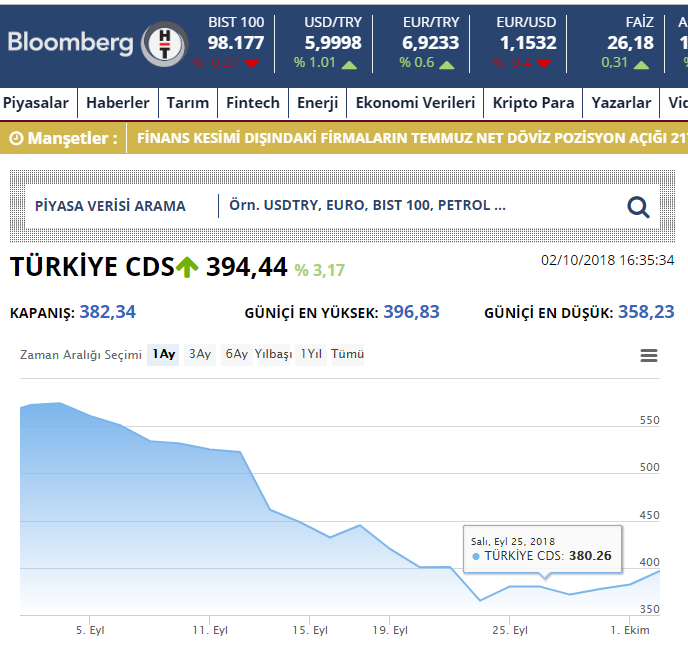Open the Ekonomi Verileri section

click(x=415, y=103)
